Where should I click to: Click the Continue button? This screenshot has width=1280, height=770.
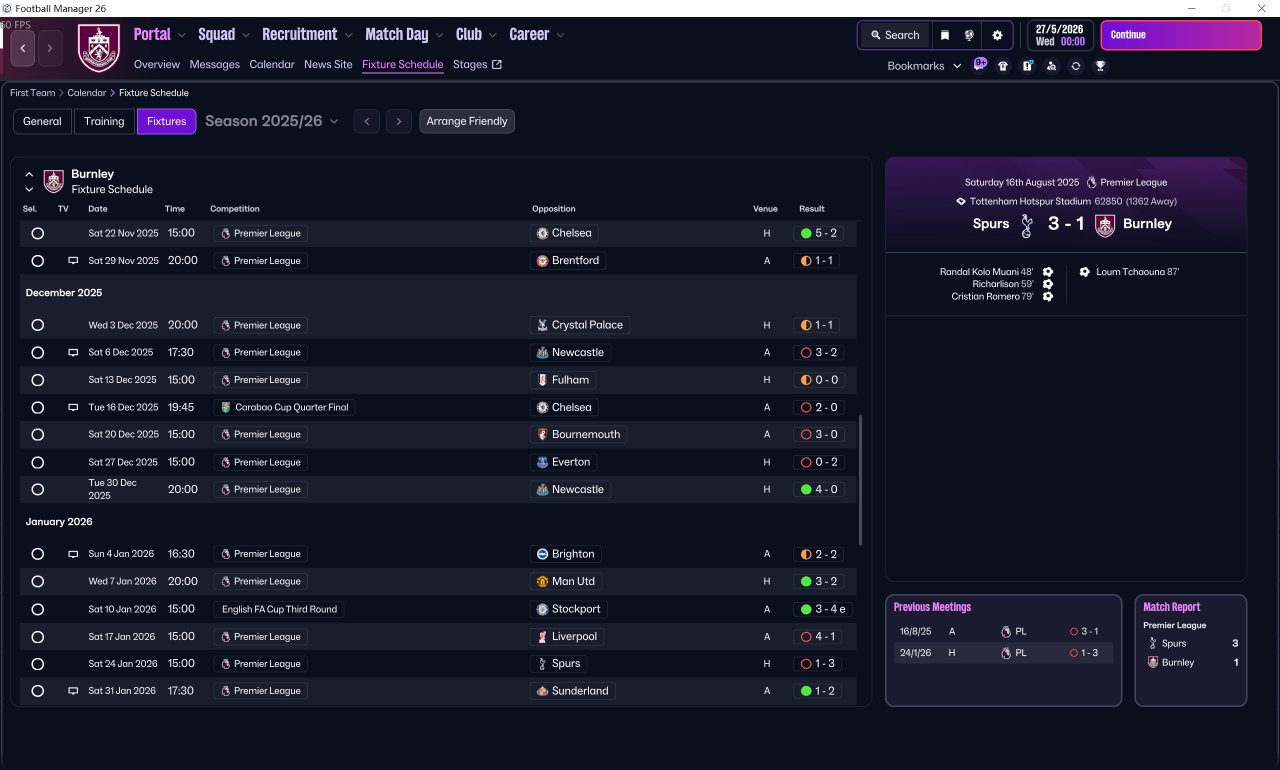tap(1181, 35)
